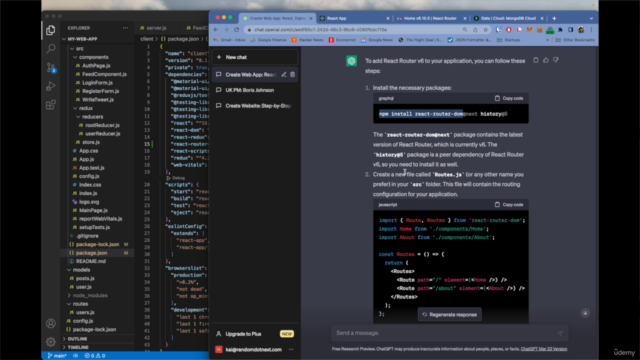Open the Create Website: Step-by-Step chat
The height and width of the screenshot is (360, 640).
[255, 106]
